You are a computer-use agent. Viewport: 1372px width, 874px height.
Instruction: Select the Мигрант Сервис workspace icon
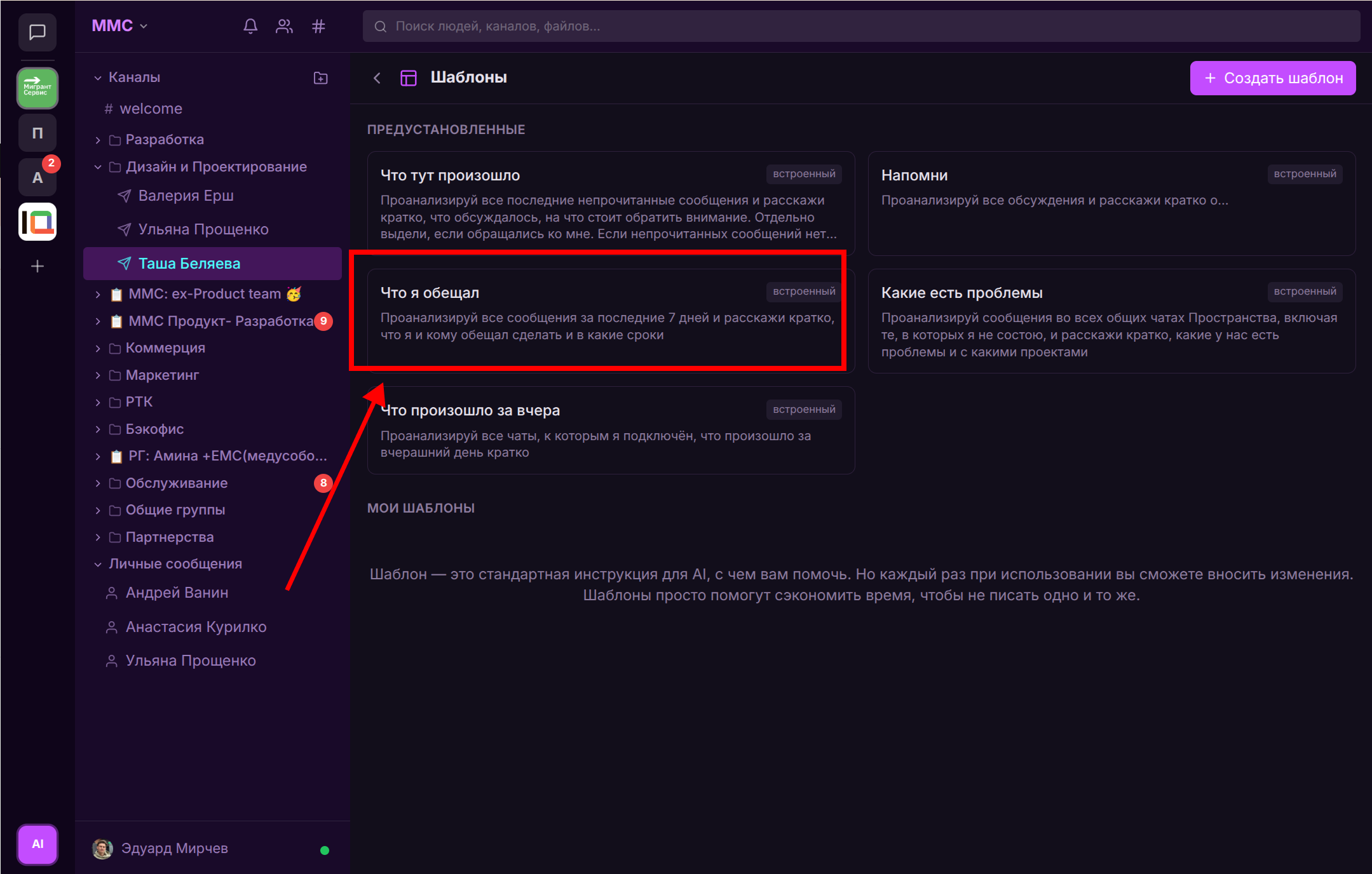(37, 88)
